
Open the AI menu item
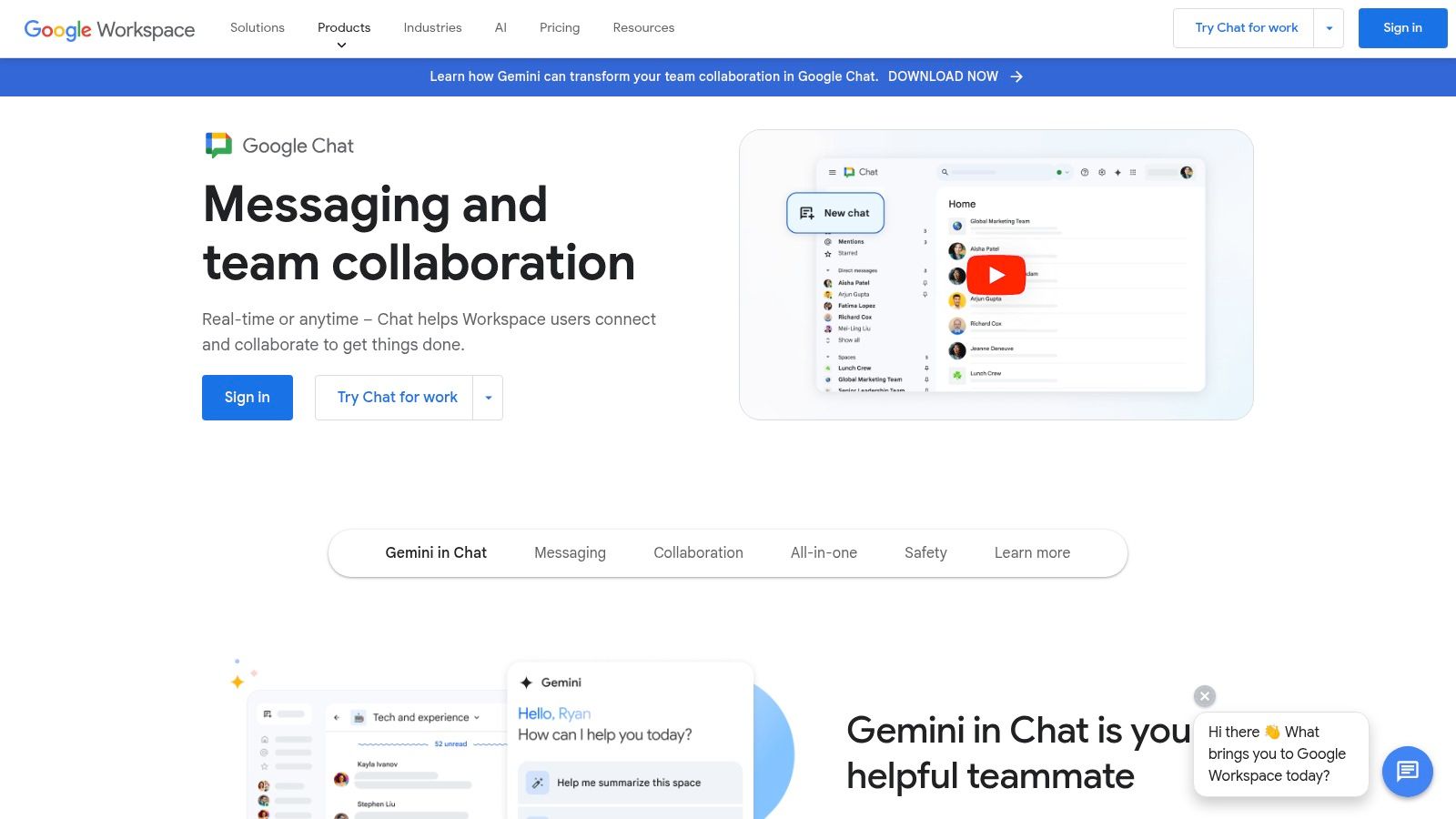[x=500, y=28]
